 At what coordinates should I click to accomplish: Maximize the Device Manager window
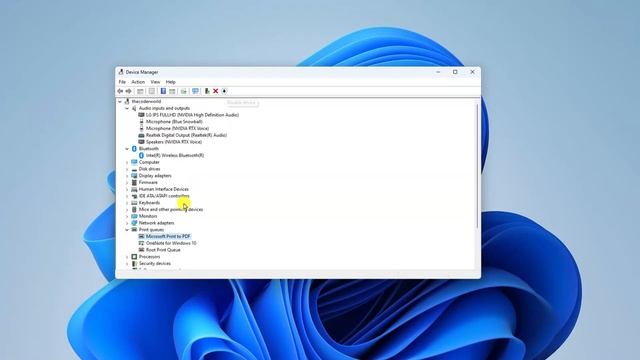pos(455,72)
